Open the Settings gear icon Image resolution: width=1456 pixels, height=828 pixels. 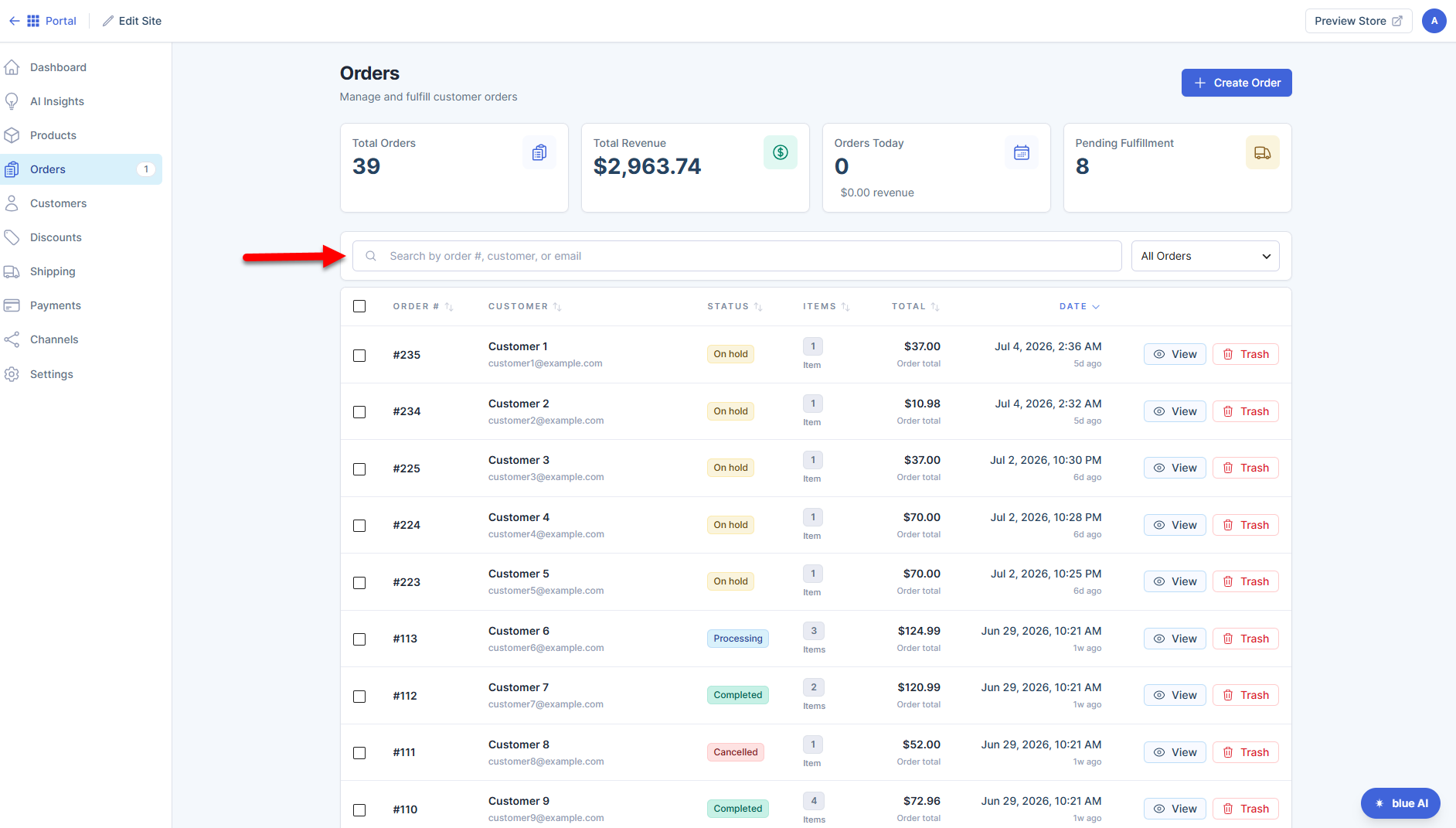coord(12,374)
